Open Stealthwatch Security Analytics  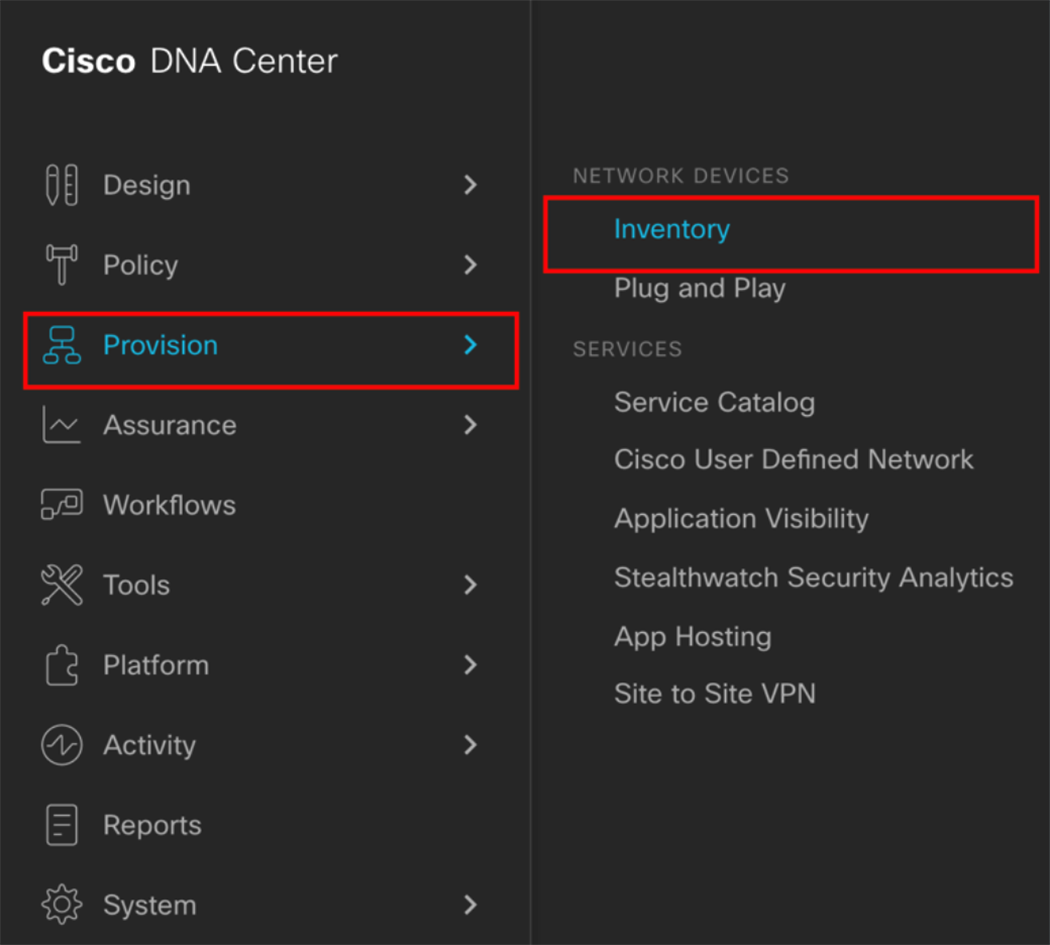point(814,578)
